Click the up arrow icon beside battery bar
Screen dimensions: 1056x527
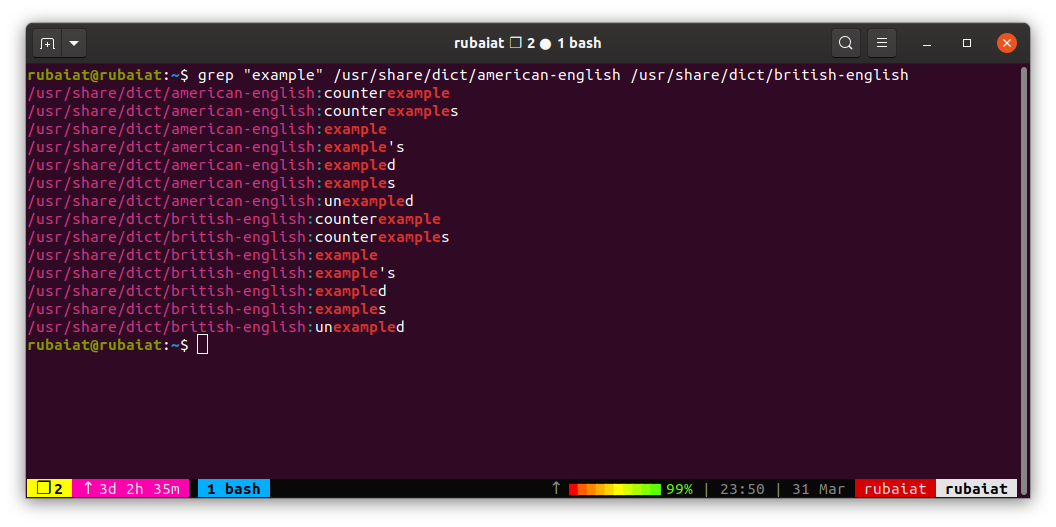(556, 489)
